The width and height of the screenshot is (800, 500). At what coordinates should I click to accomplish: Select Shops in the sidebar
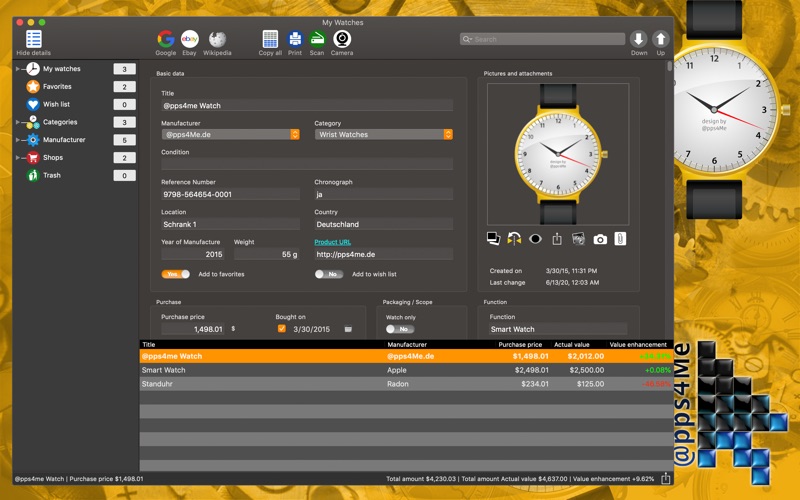53,158
